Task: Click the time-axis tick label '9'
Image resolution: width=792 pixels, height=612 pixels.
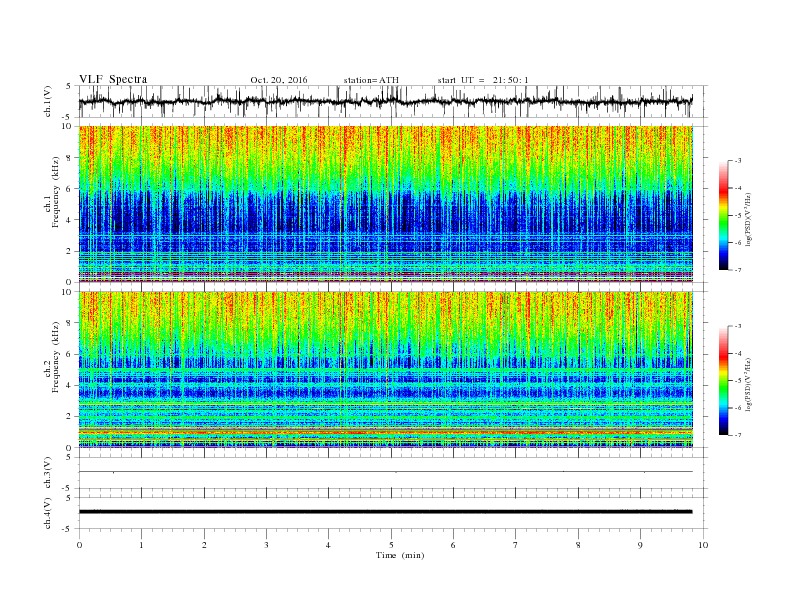Action: [640, 545]
